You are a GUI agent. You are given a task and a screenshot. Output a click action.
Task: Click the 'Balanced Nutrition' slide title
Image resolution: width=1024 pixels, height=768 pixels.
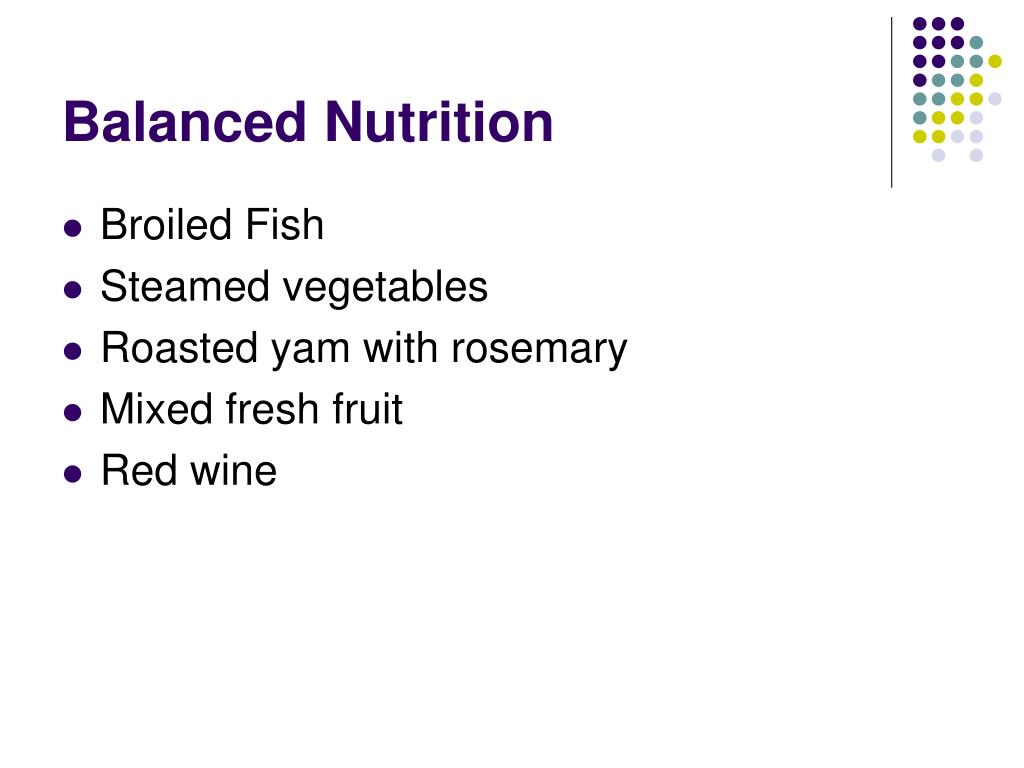click(308, 122)
